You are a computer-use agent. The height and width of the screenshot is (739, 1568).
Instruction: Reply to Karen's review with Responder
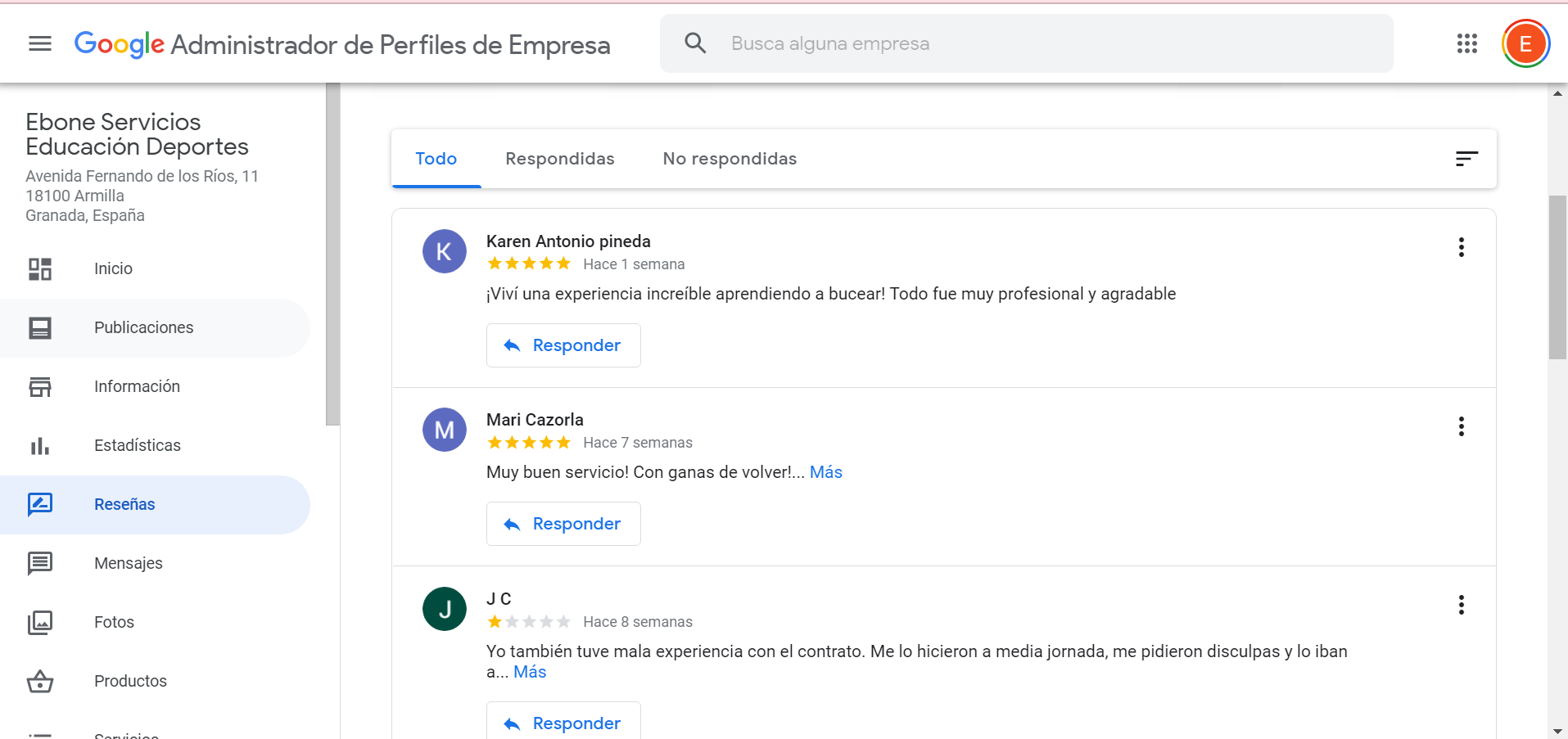(563, 345)
